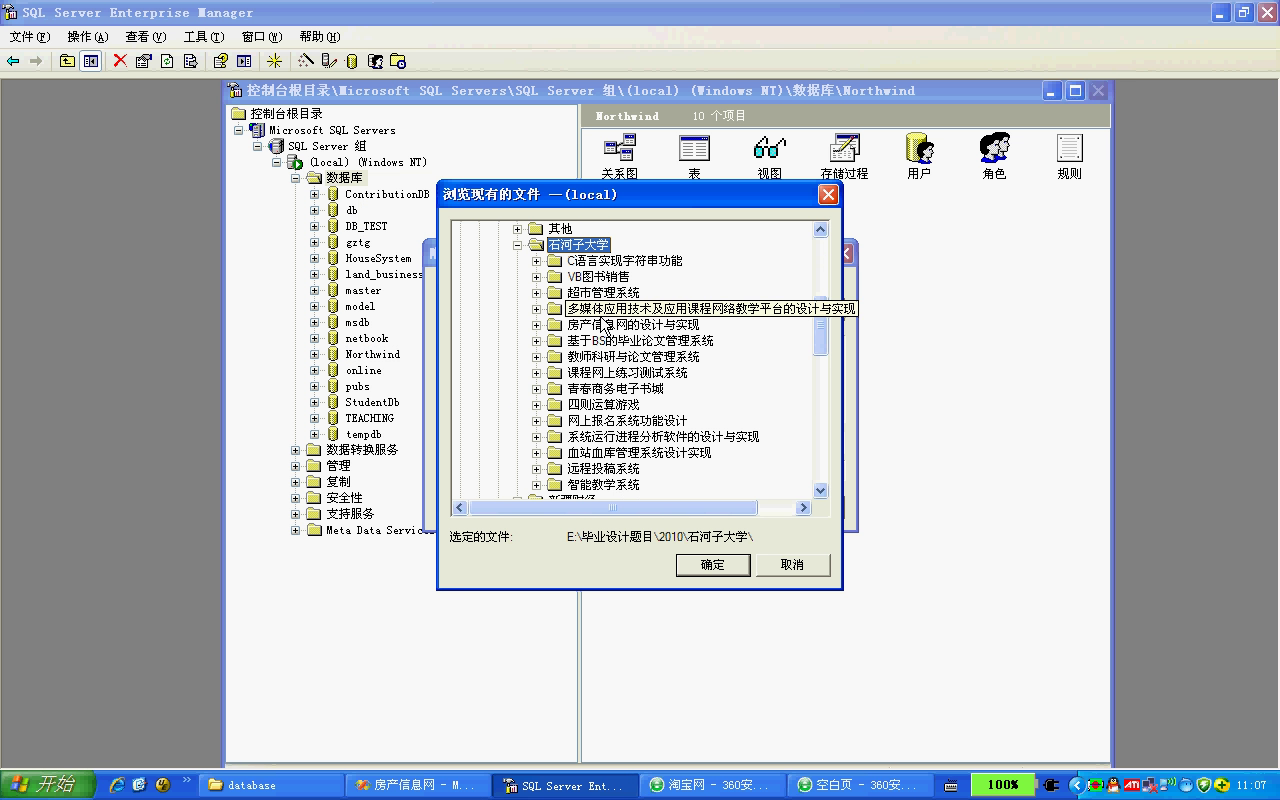
Task: Click vertical scrollbar down arrow in dialog
Action: pyautogui.click(x=821, y=490)
